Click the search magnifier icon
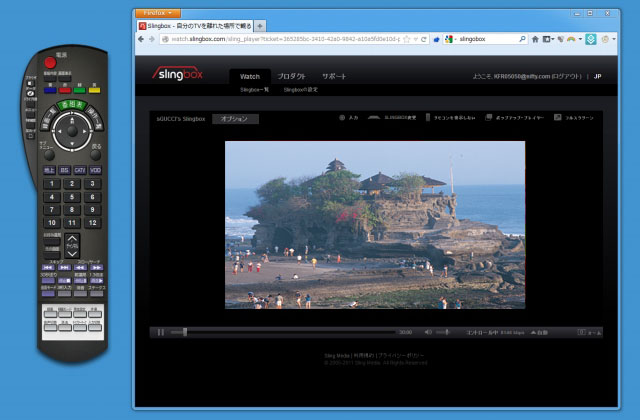 [522, 39]
